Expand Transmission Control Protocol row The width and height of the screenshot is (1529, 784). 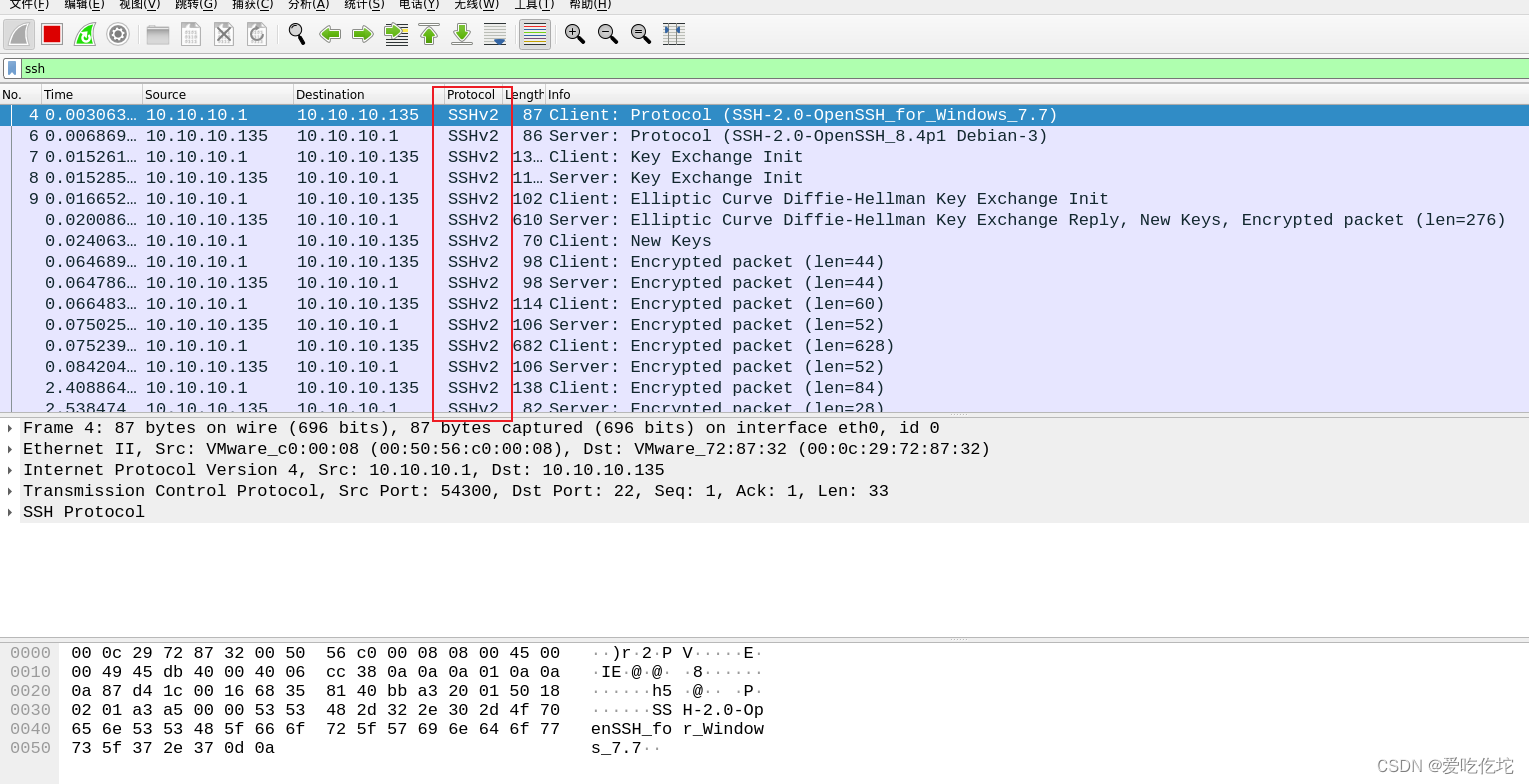10,491
